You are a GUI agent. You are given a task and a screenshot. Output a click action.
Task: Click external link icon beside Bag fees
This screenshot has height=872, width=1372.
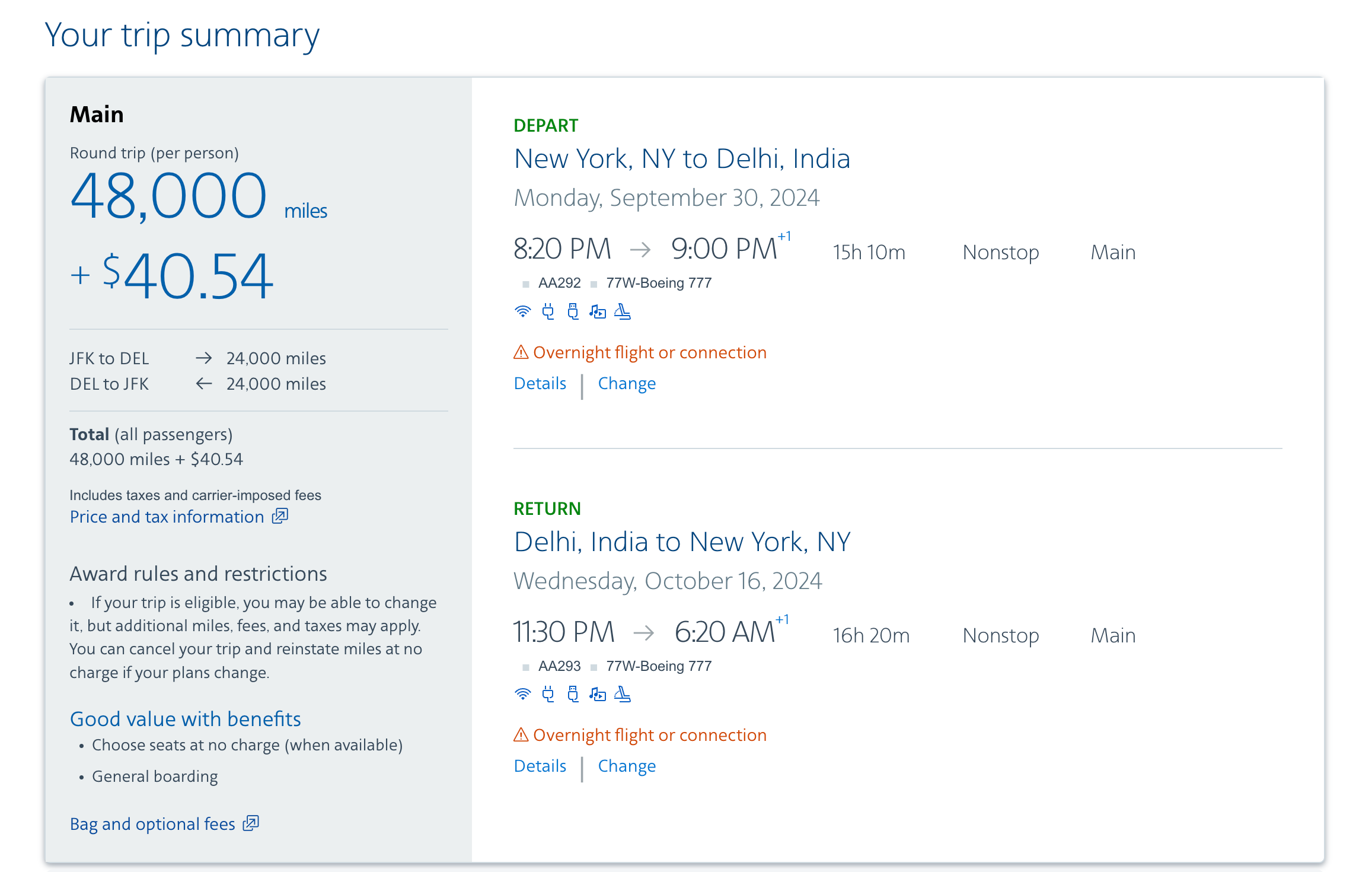pos(251,823)
